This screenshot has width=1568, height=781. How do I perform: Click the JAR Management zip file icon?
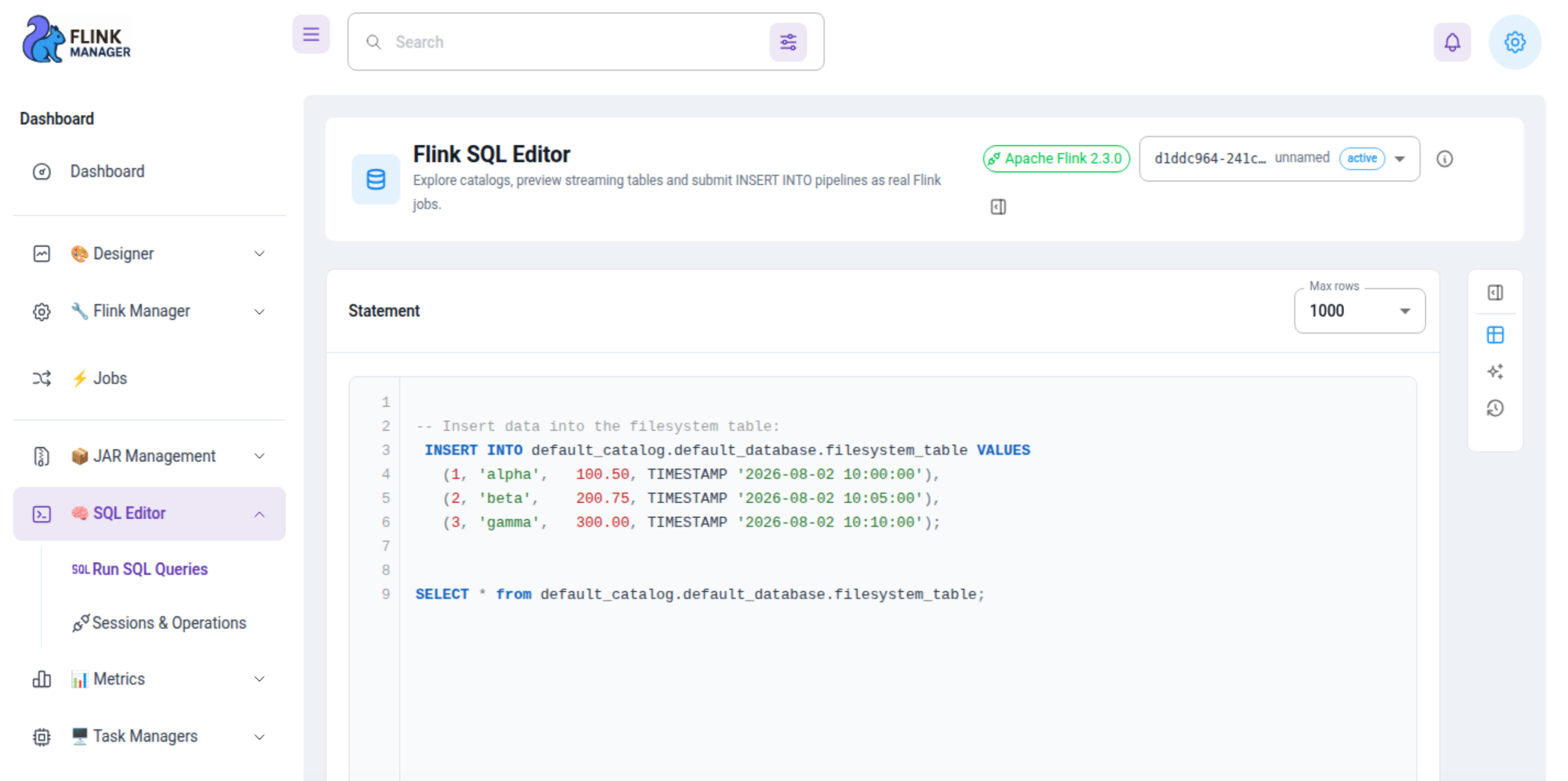(41, 456)
